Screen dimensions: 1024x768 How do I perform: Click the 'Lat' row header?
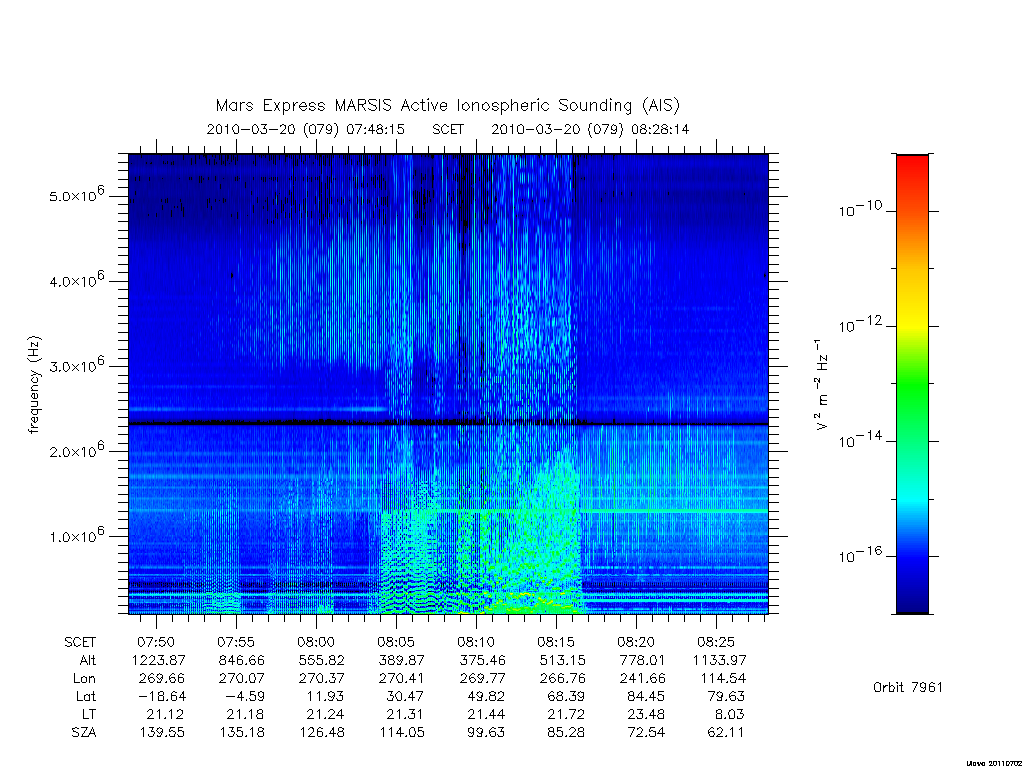point(85,696)
